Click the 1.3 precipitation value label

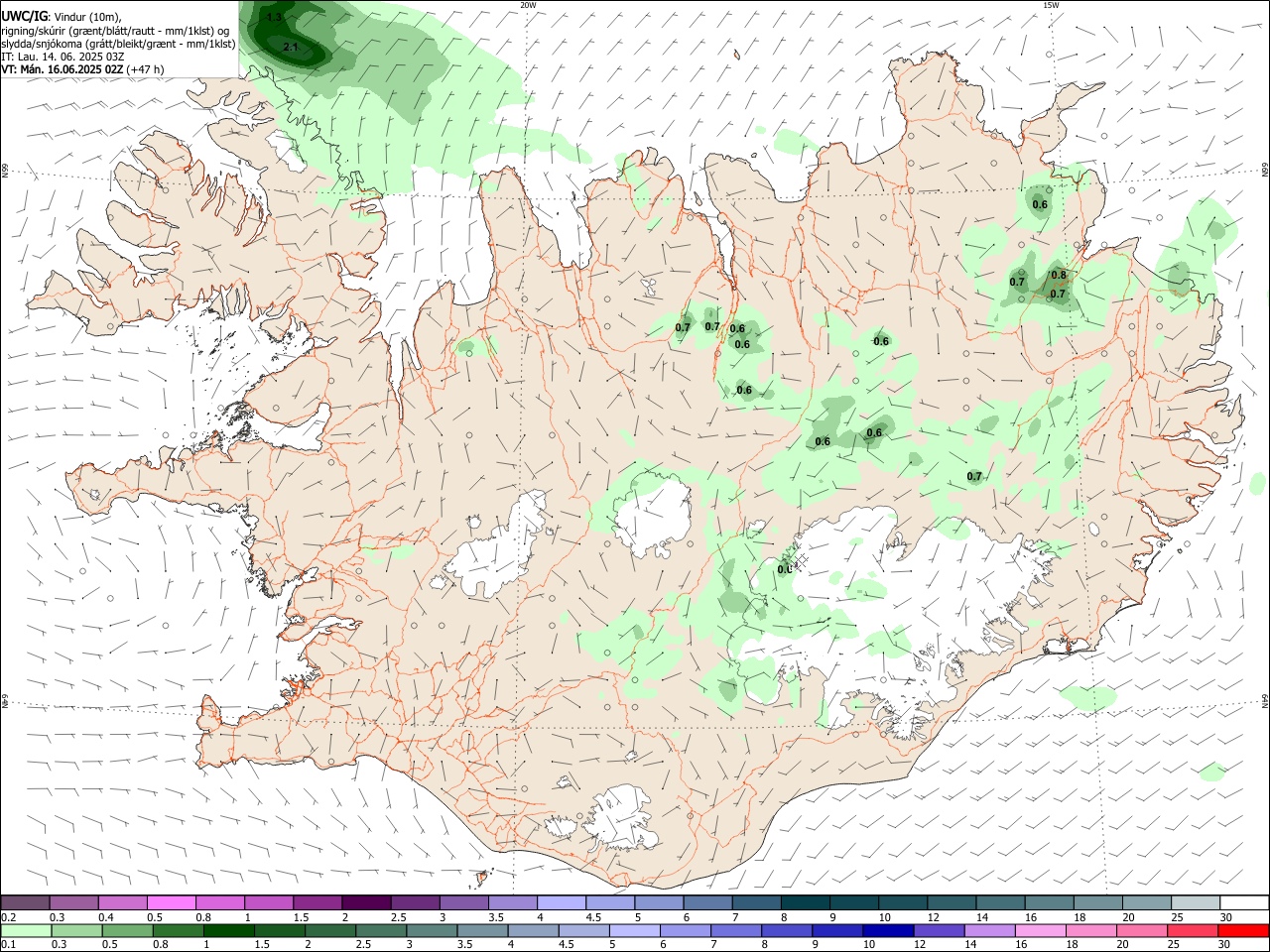pyautogui.click(x=275, y=18)
